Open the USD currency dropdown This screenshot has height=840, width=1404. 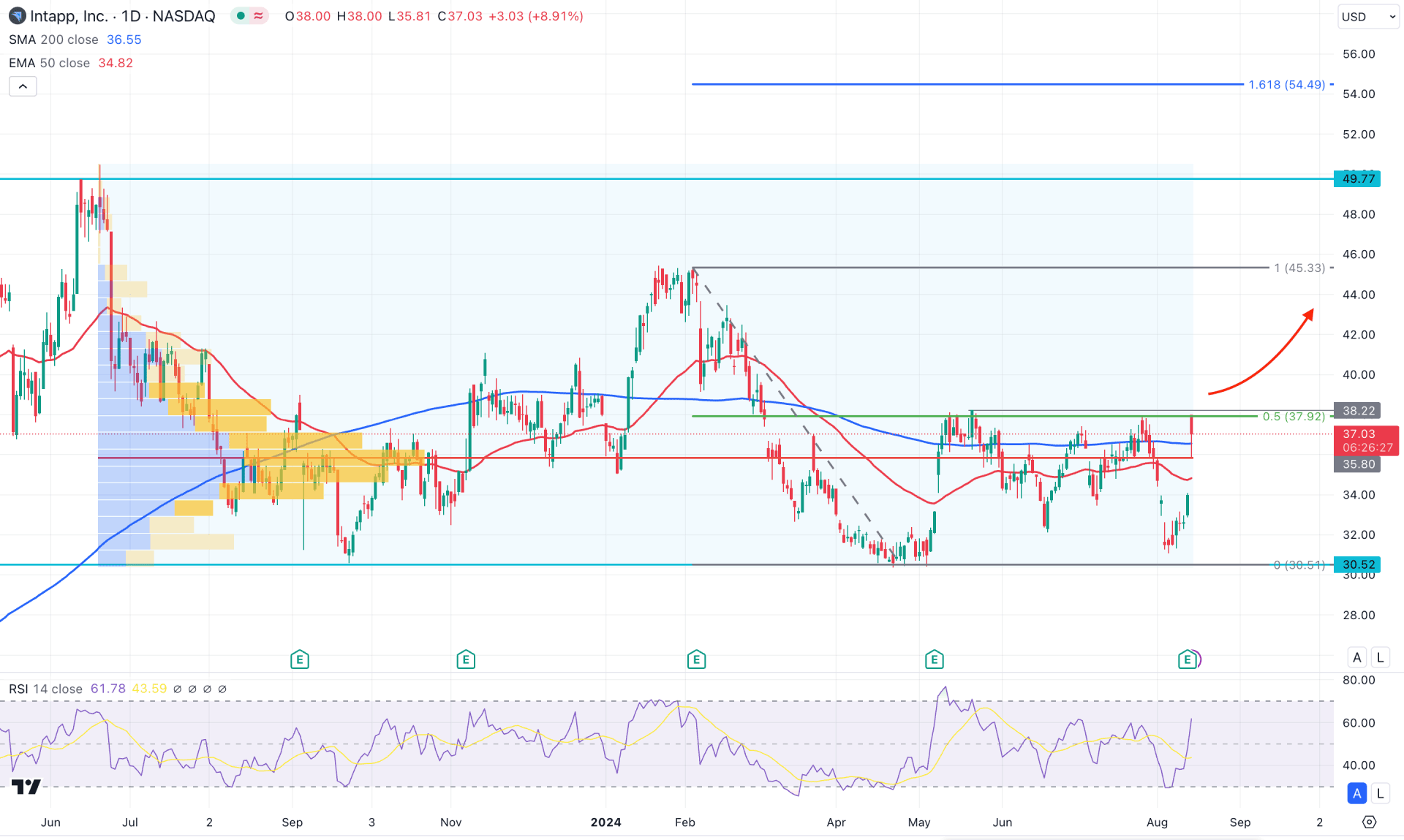(x=1368, y=16)
